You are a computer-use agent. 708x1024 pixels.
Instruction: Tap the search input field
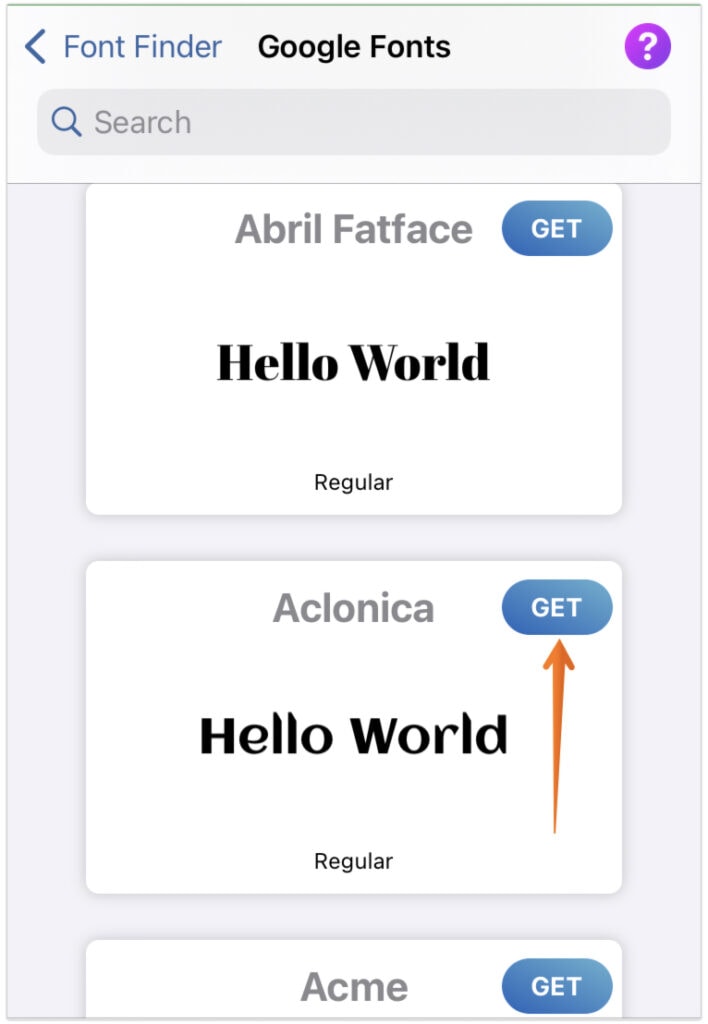click(354, 121)
